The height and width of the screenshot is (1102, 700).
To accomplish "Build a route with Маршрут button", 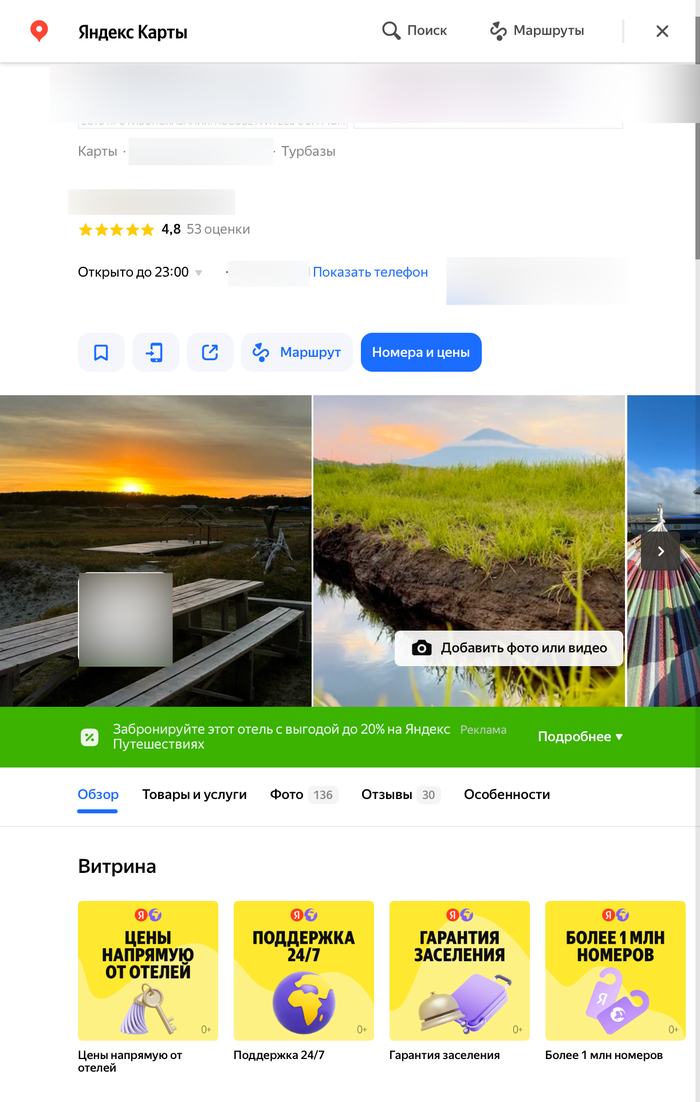I will pyautogui.click(x=297, y=352).
